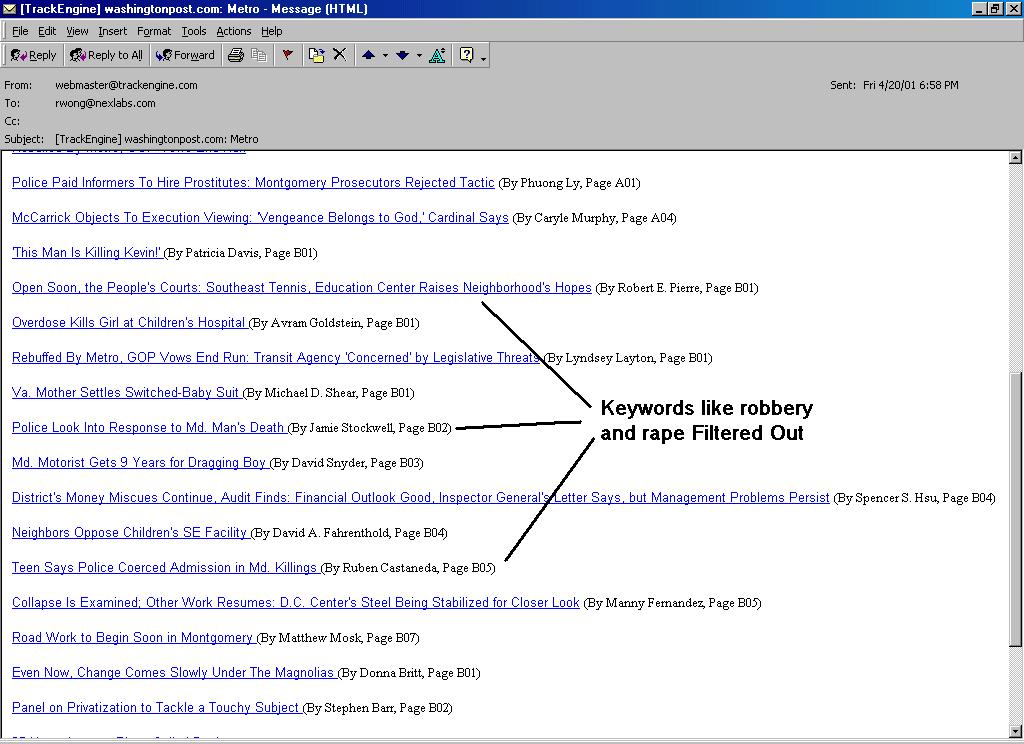Open Overdose Kills Girl article link
Screen dimensions: 1024x744
(x=129, y=322)
